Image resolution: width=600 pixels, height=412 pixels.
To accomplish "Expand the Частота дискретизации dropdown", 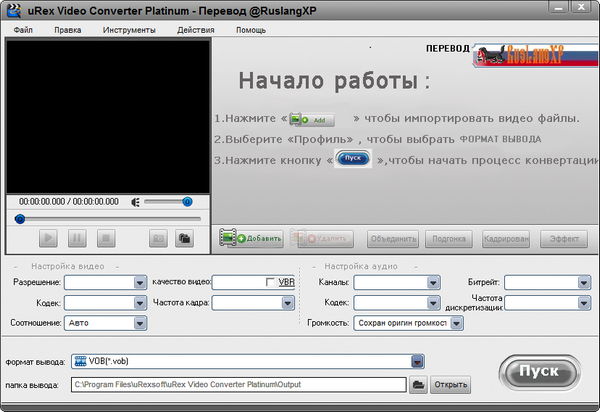I will coord(584,303).
